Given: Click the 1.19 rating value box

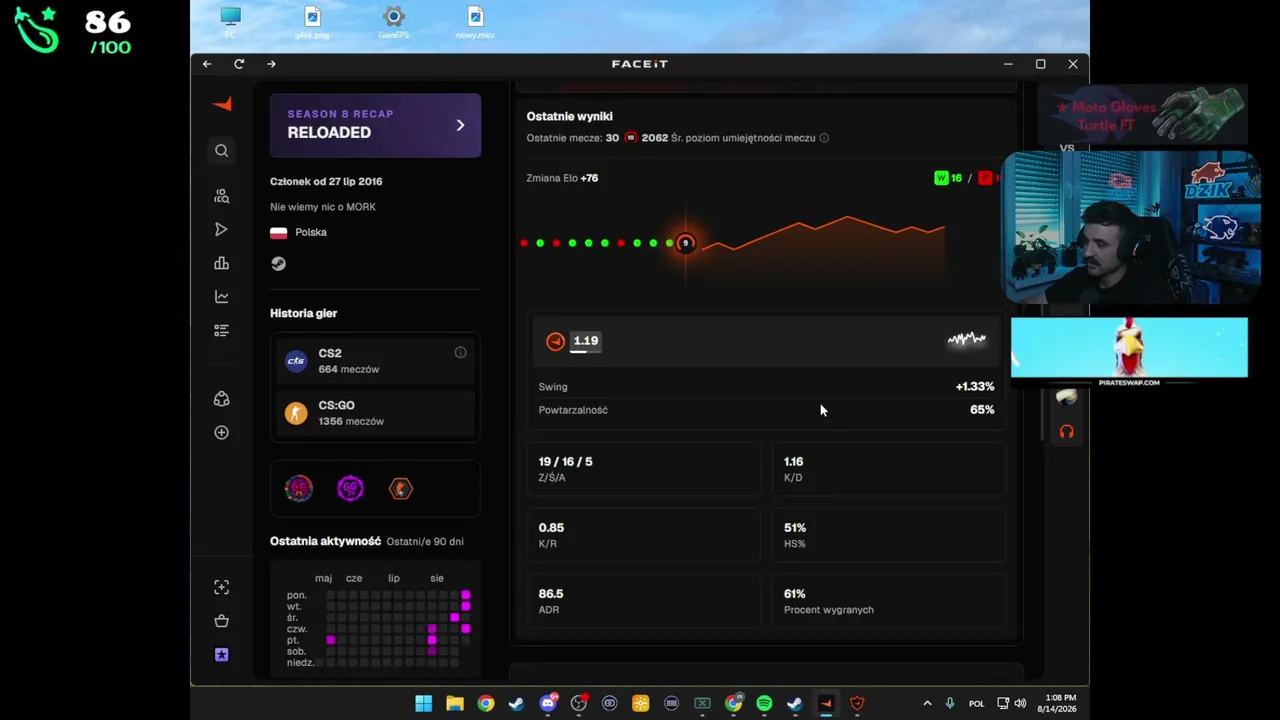Looking at the screenshot, I should coord(585,341).
